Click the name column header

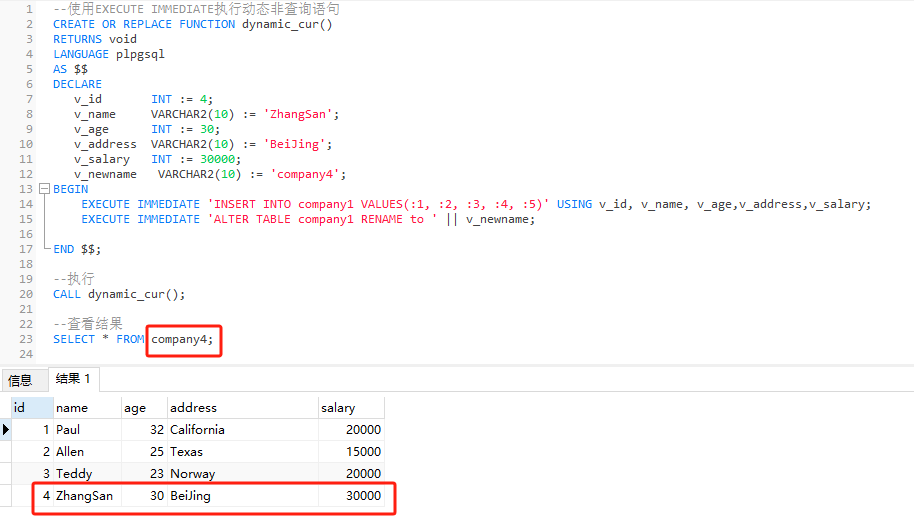(87, 408)
